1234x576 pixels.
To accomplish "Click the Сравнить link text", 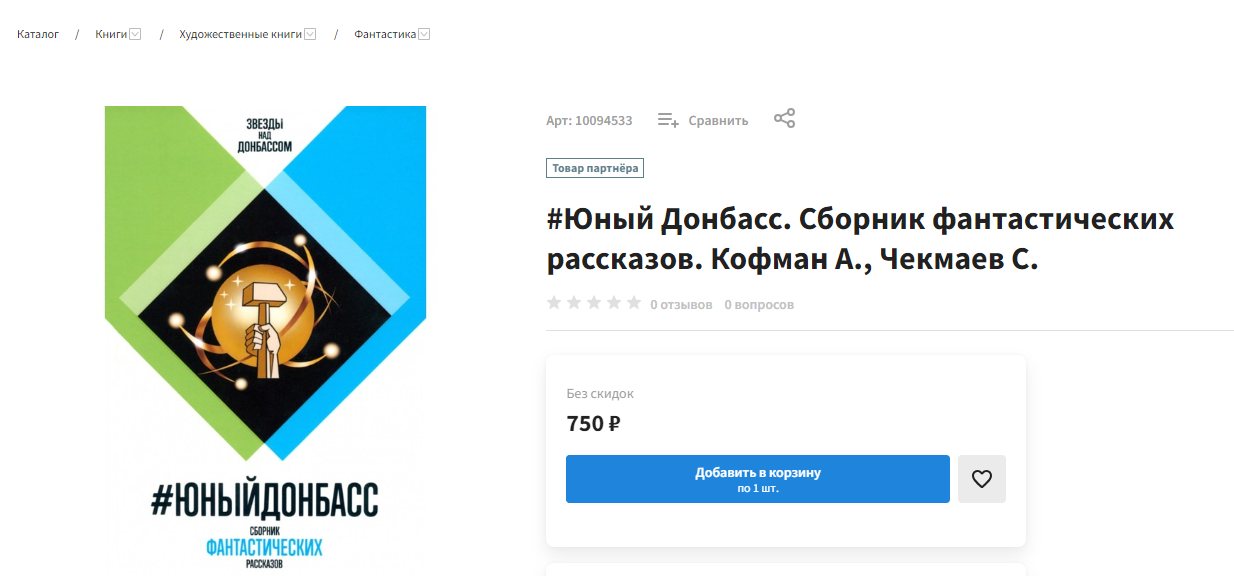I will [718, 121].
